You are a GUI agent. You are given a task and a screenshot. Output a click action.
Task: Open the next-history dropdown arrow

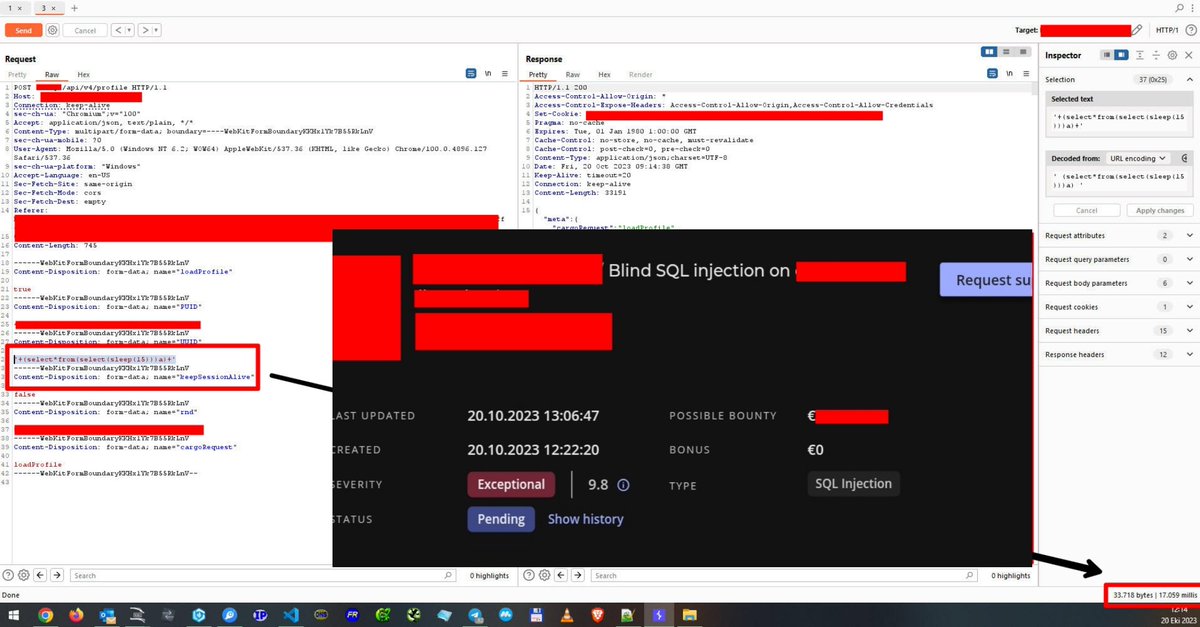157,31
